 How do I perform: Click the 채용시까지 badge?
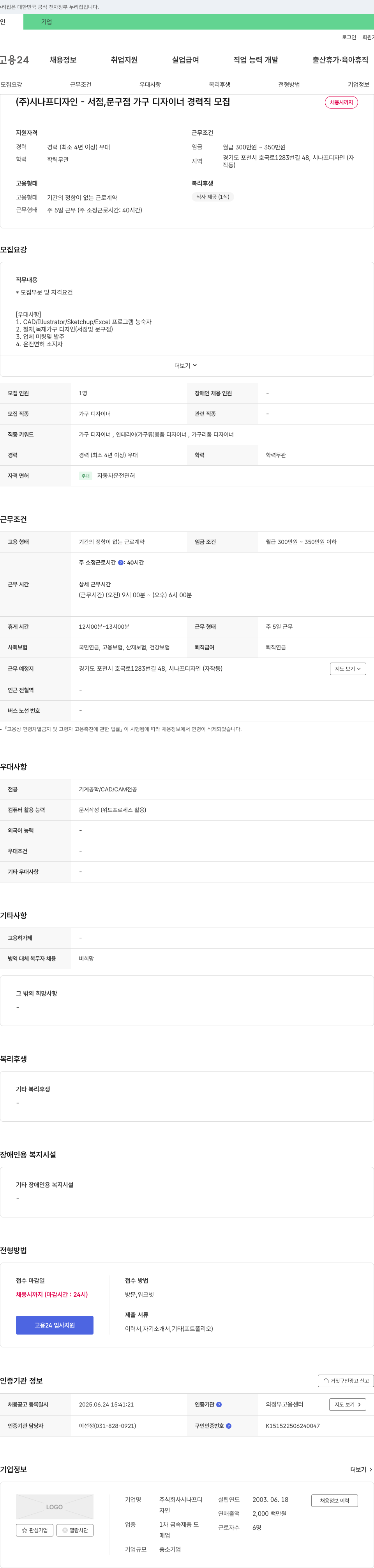tap(341, 102)
